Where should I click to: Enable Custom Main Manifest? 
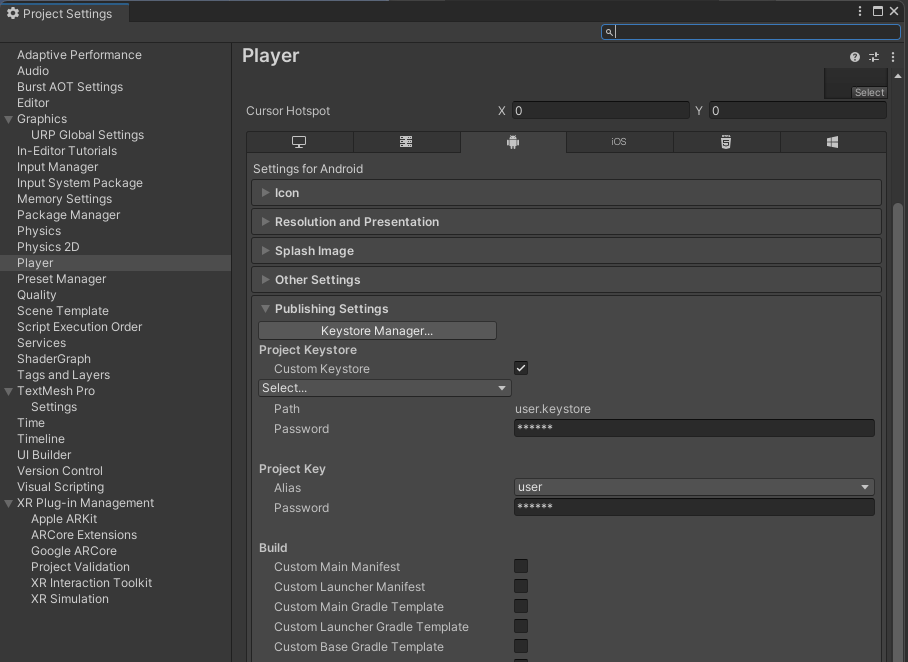pos(521,566)
